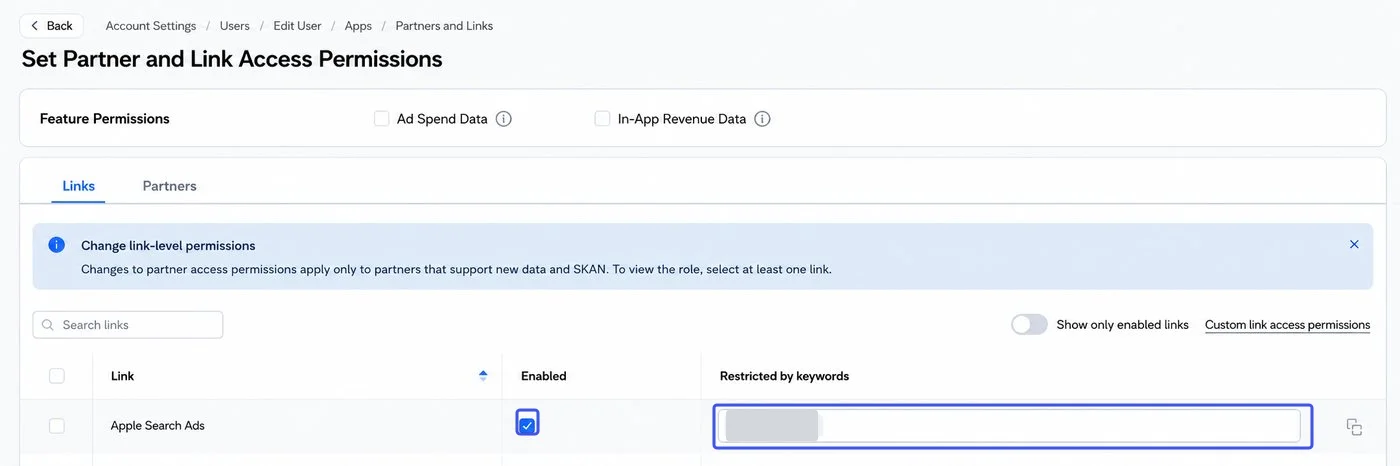Open Partners and Links breadcrumb

pyautogui.click(x=444, y=26)
